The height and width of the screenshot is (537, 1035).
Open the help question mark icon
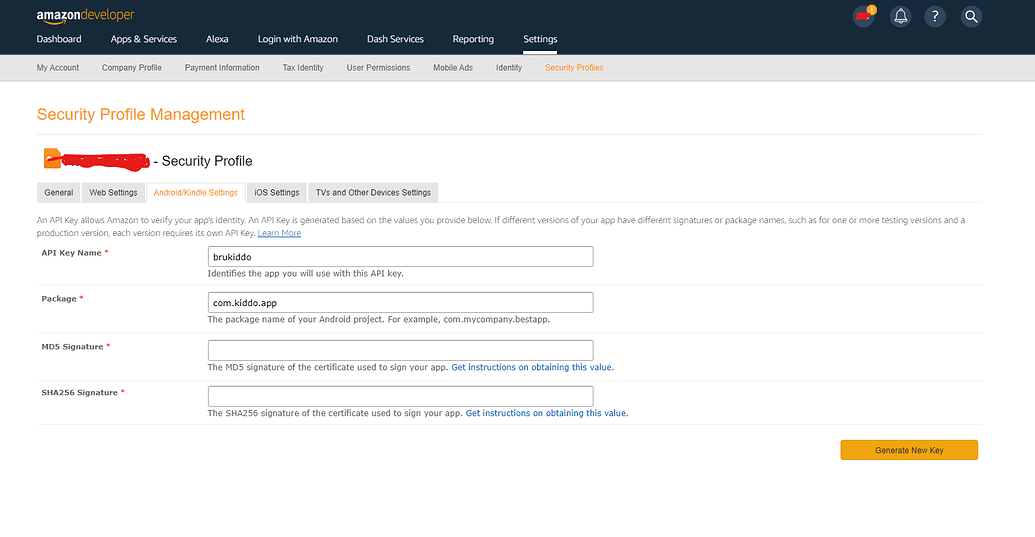(x=935, y=16)
